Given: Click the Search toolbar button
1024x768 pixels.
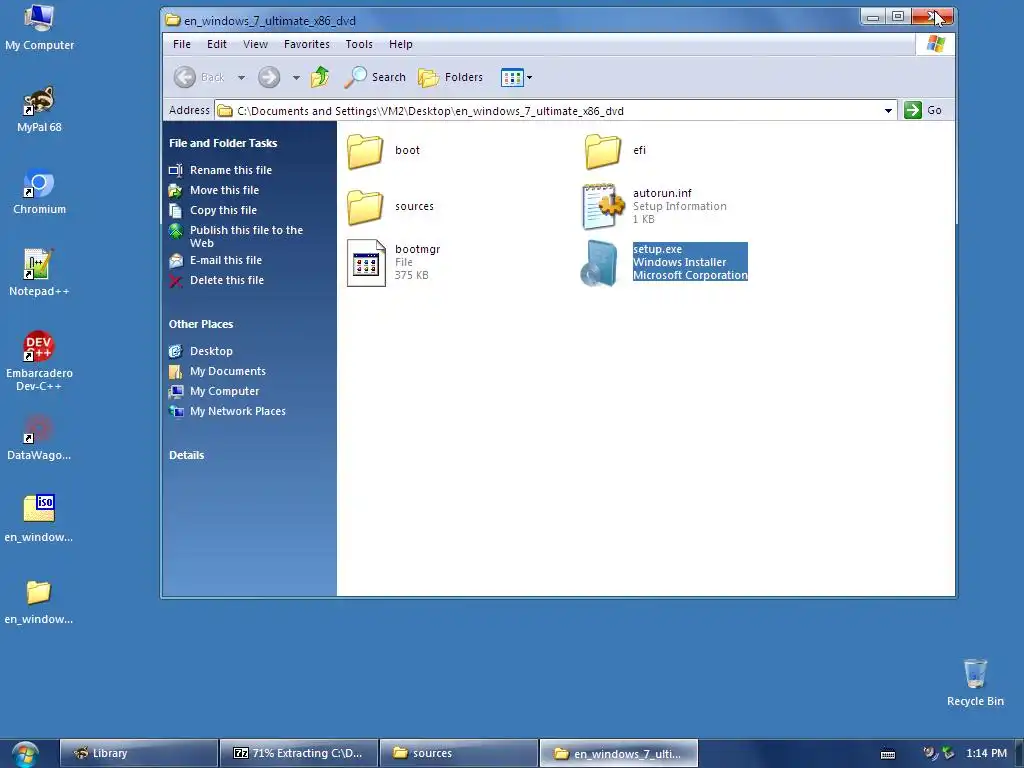Looking at the screenshot, I should pos(375,77).
